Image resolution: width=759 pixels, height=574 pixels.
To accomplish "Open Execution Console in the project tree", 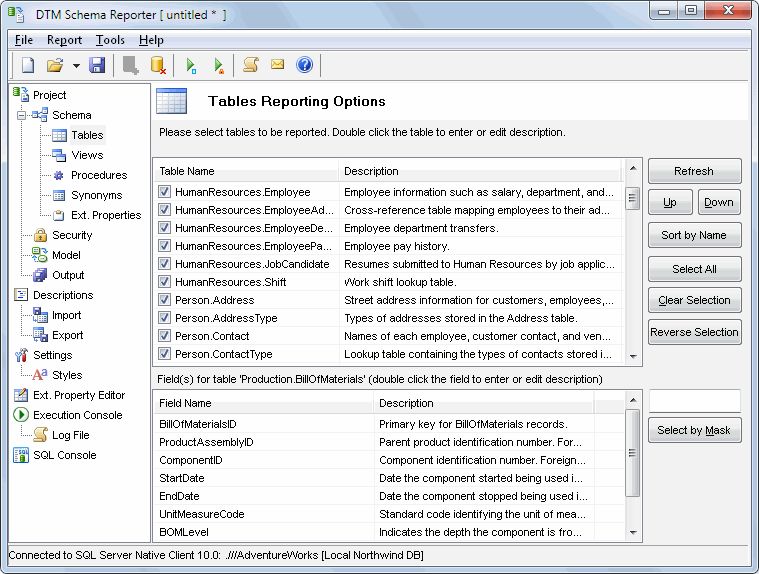I will (x=77, y=415).
